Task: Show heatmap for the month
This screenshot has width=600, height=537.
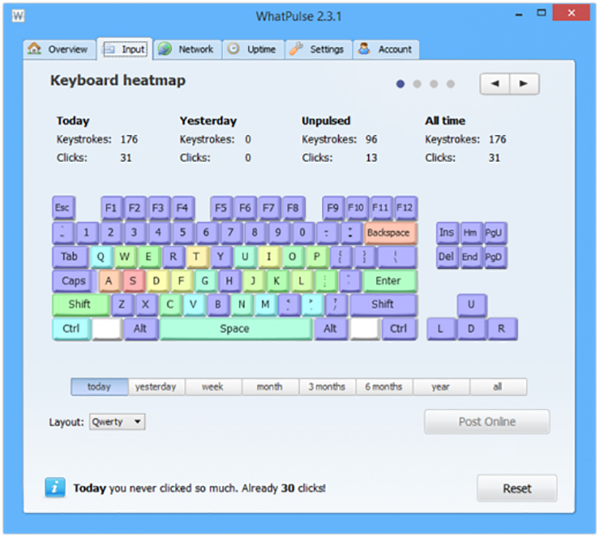Action: (x=270, y=387)
